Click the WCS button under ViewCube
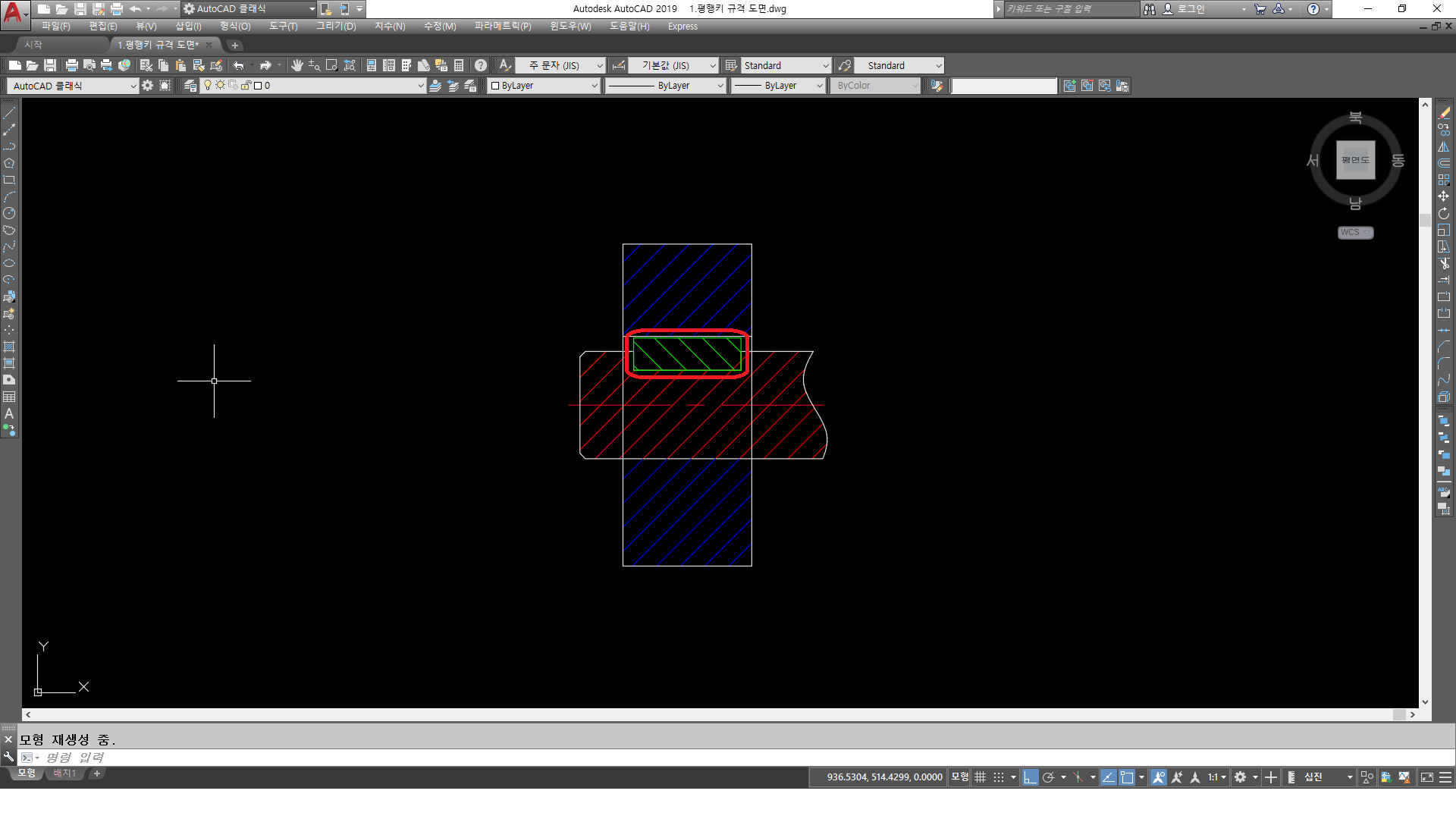Screen dimensions: 1456x819 tap(1354, 233)
